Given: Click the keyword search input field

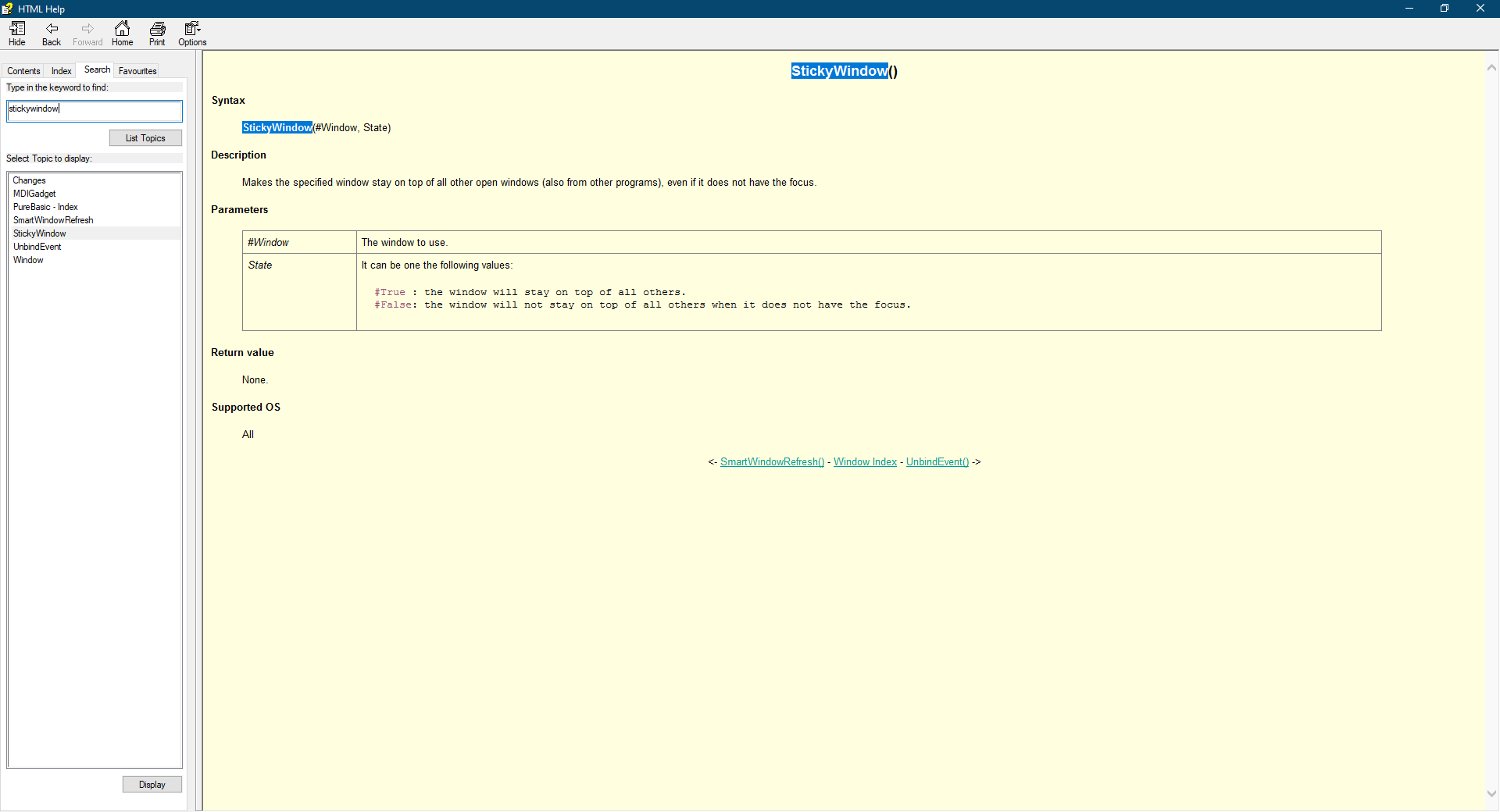Looking at the screenshot, I should 93,110.
